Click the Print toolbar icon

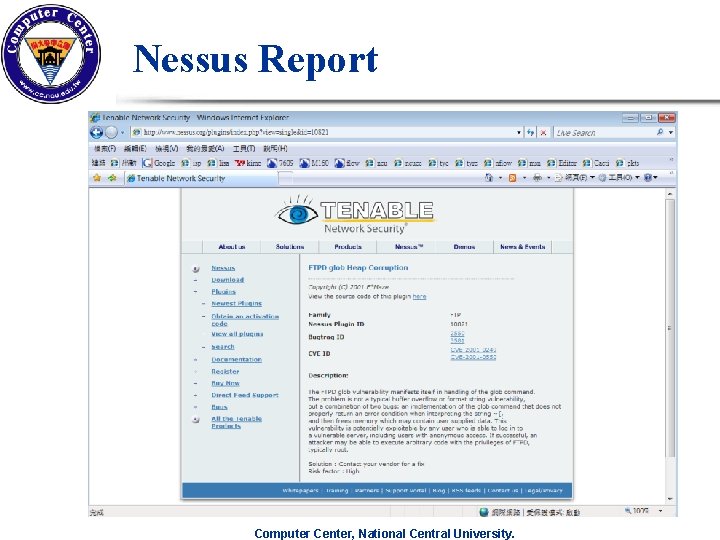pyautogui.click(x=537, y=178)
